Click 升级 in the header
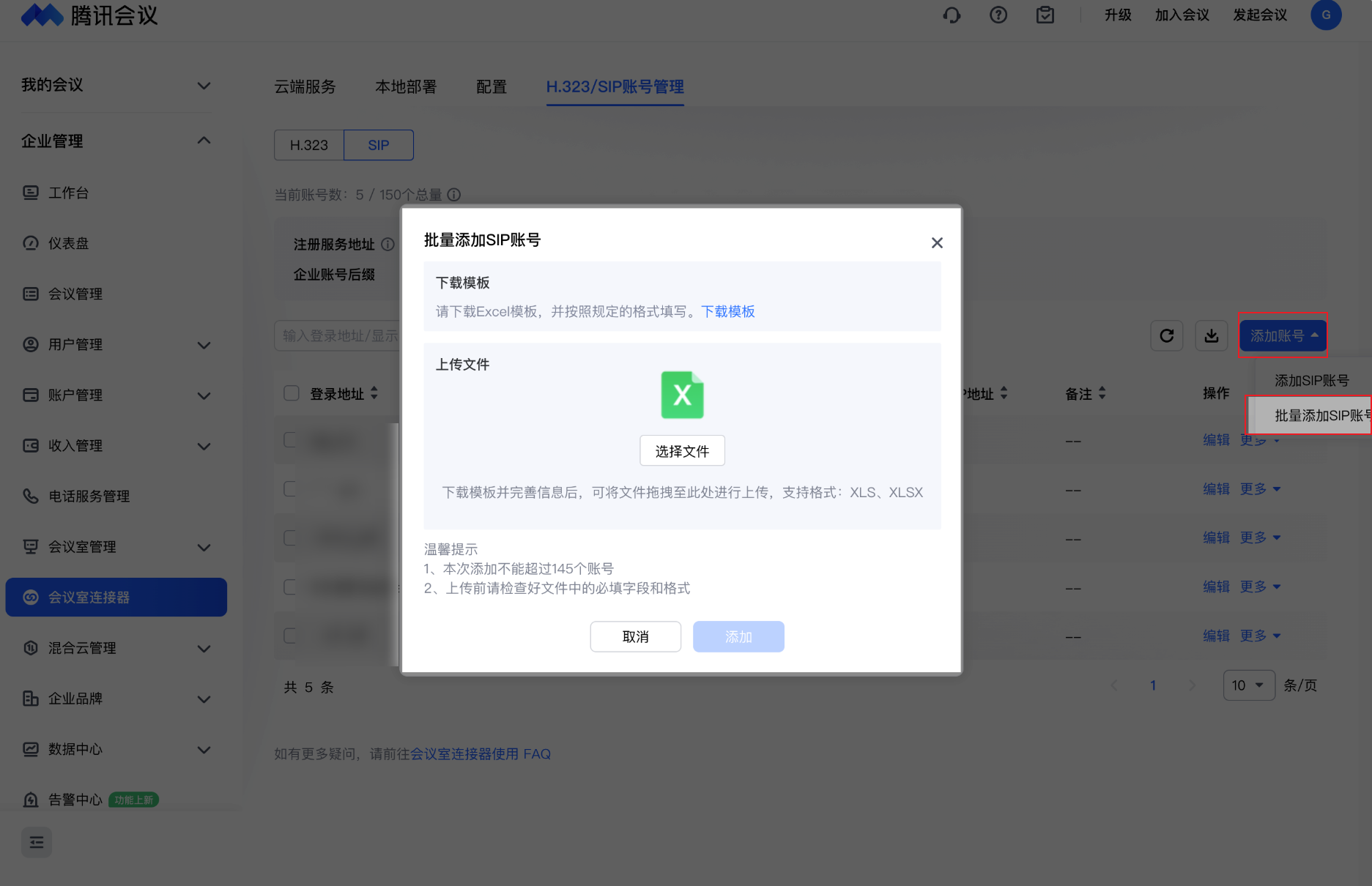Viewport: 1372px width, 886px height. (x=1118, y=15)
